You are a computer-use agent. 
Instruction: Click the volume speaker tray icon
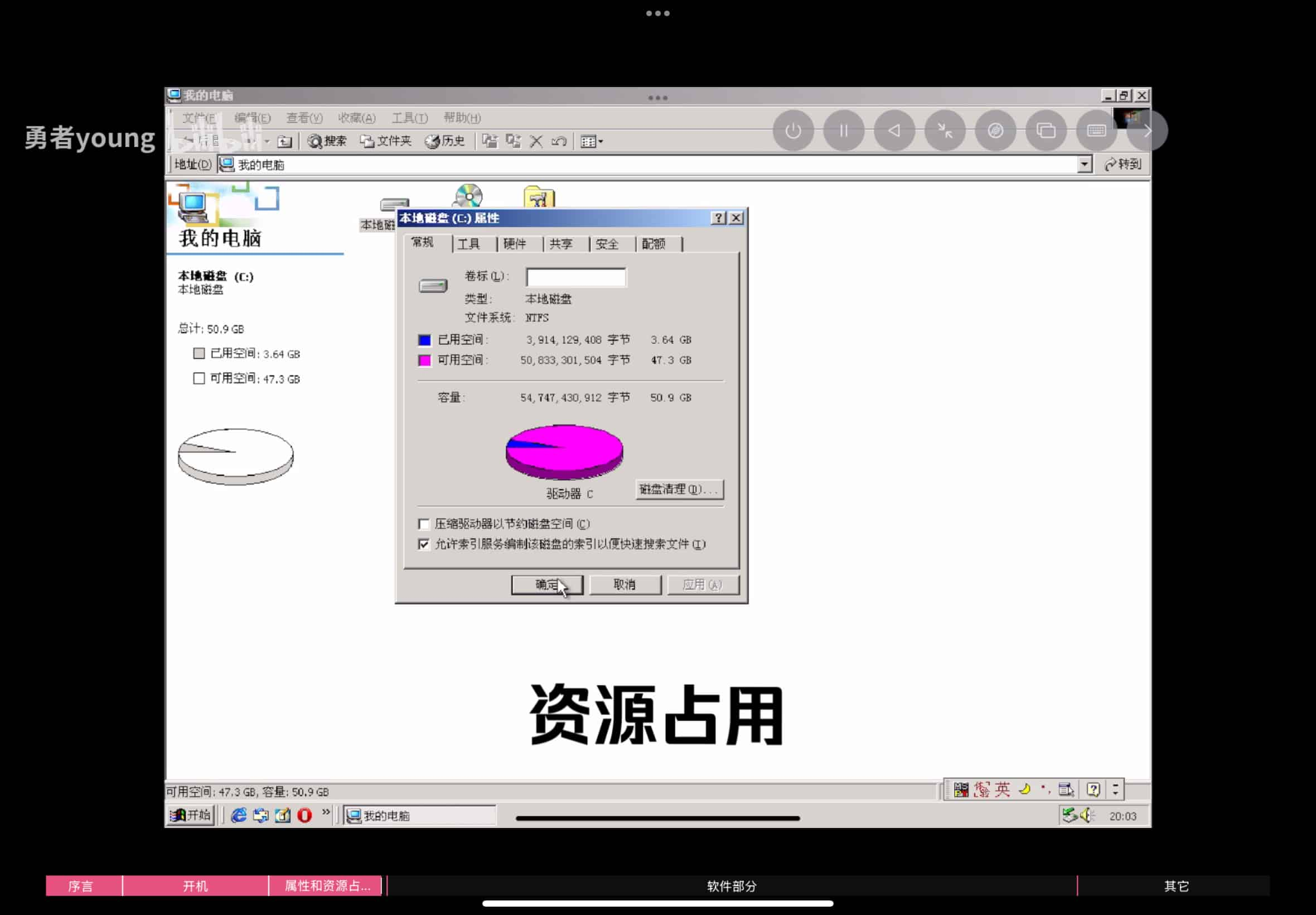click(x=1087, y=815)
